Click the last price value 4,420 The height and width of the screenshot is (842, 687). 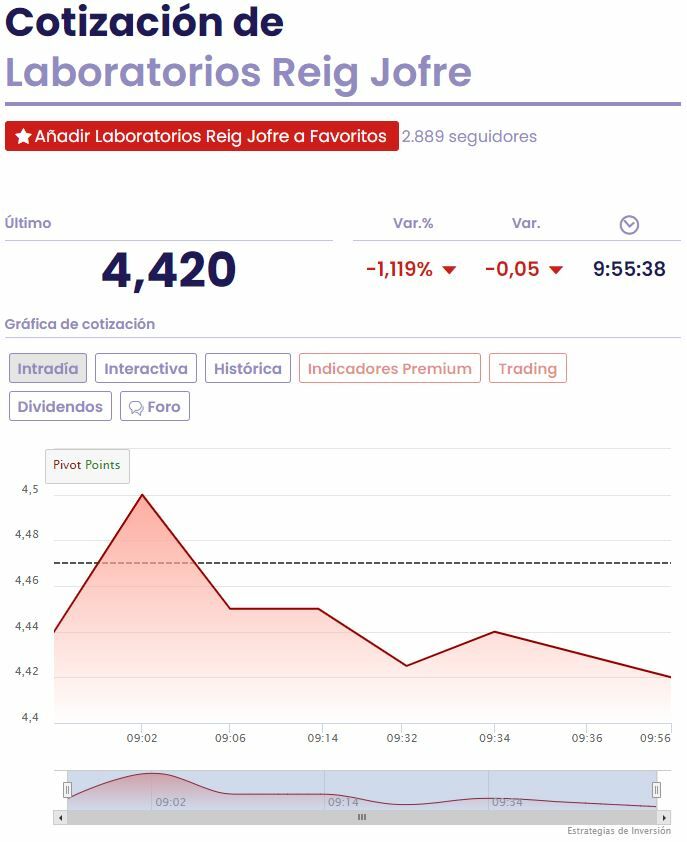tap(169, 270)
